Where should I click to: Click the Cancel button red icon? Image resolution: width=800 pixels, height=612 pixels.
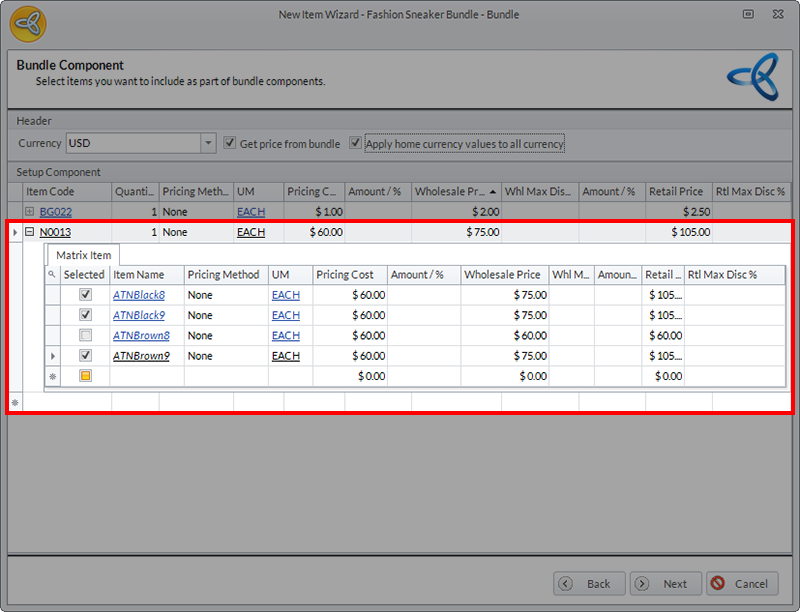click(717, 584)
